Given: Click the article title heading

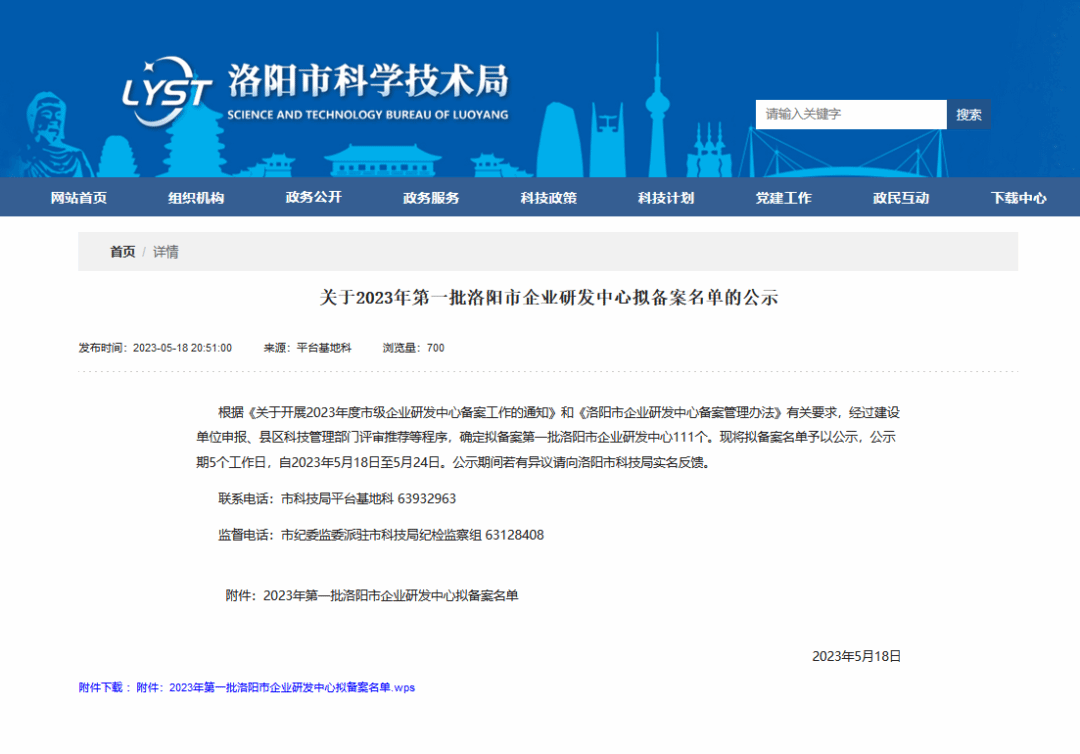Looking at the screenshot, I should [x=548, y=298].
